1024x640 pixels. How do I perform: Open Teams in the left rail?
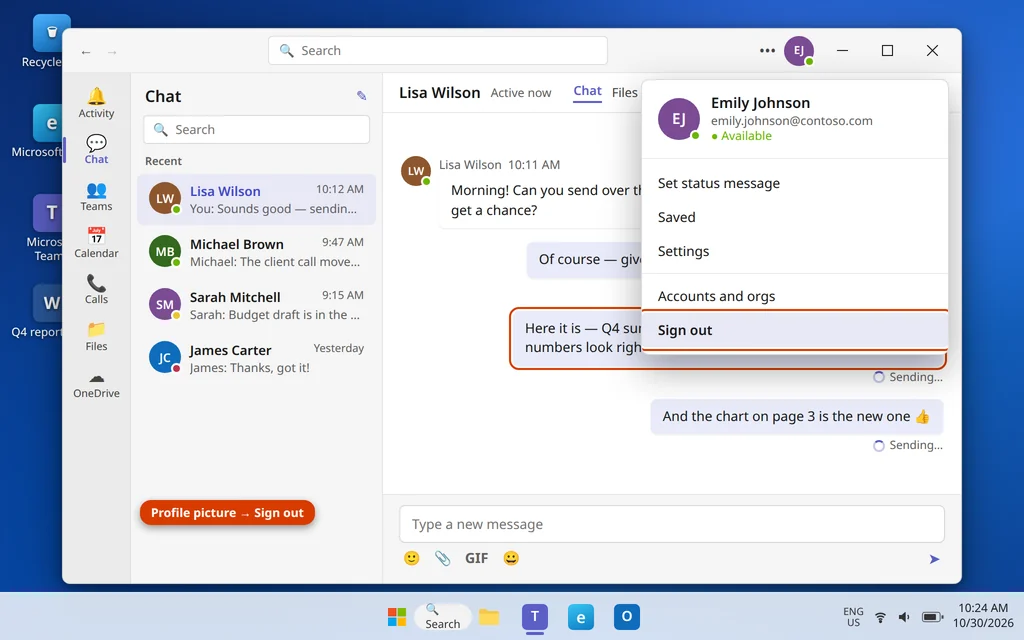pos(96,197)
